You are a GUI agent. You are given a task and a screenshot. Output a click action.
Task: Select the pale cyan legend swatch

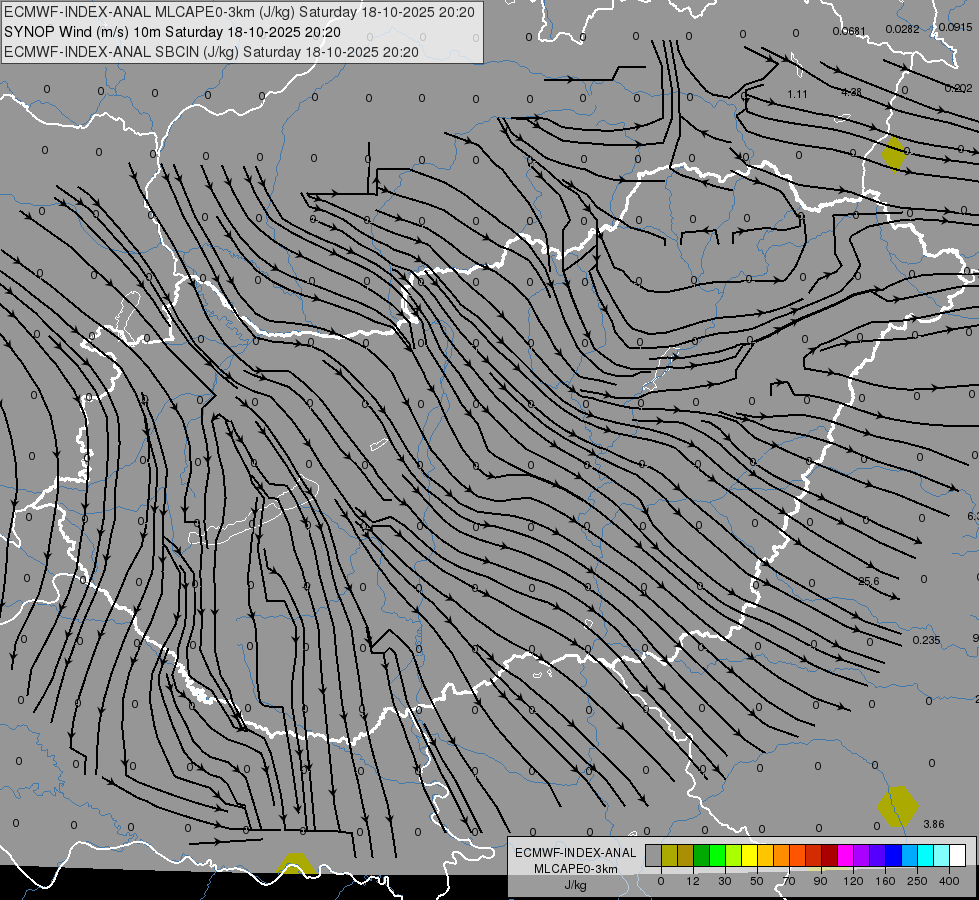pyautogui.click(x=942, y=855)
